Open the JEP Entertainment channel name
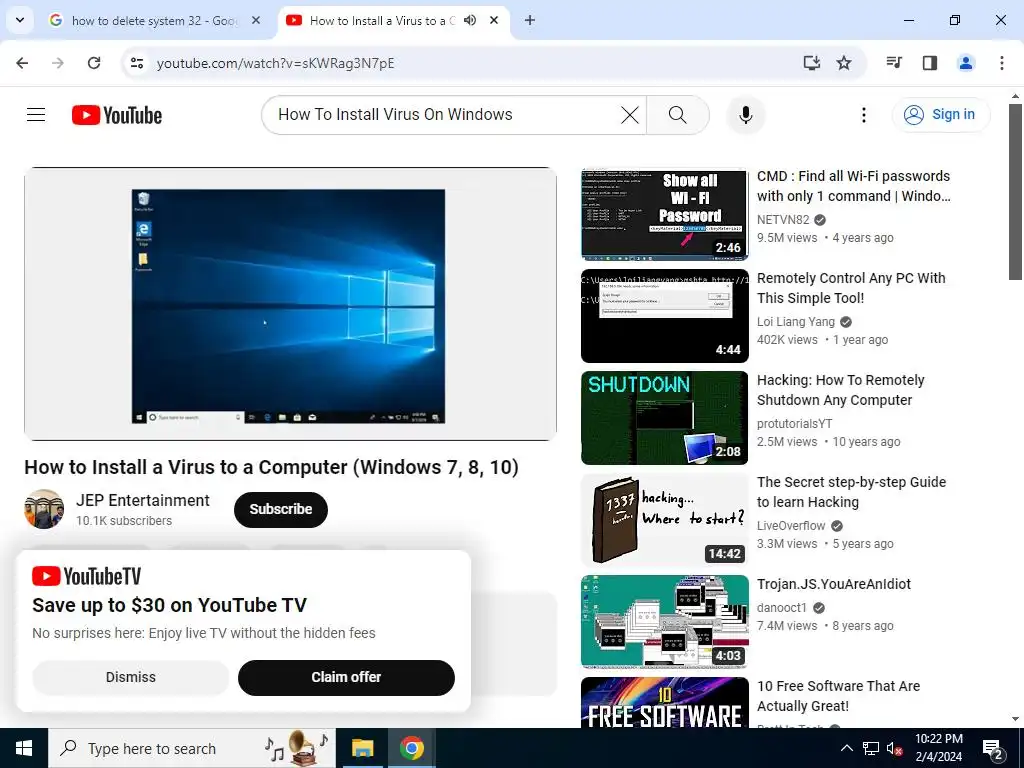 (142, 500)
